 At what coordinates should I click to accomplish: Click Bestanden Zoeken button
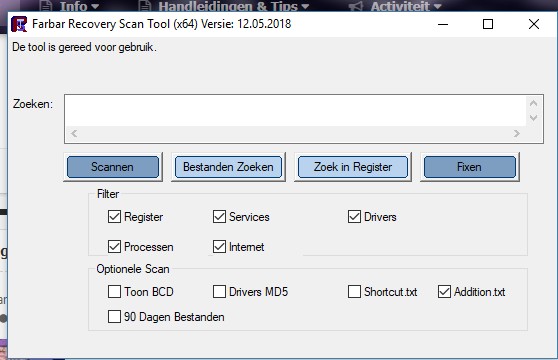[x=228, y=167]
